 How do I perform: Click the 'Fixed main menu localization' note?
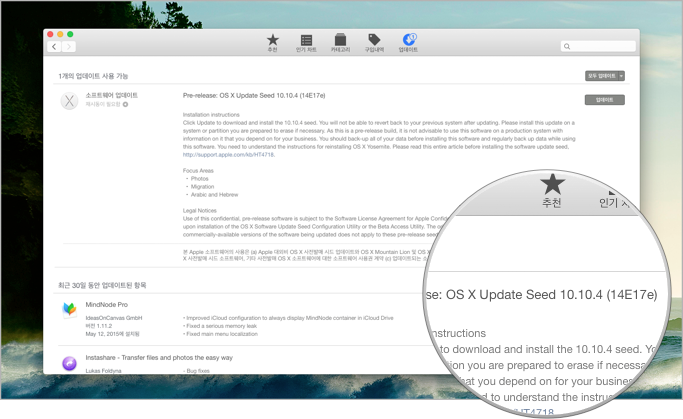tap(222, 334)
